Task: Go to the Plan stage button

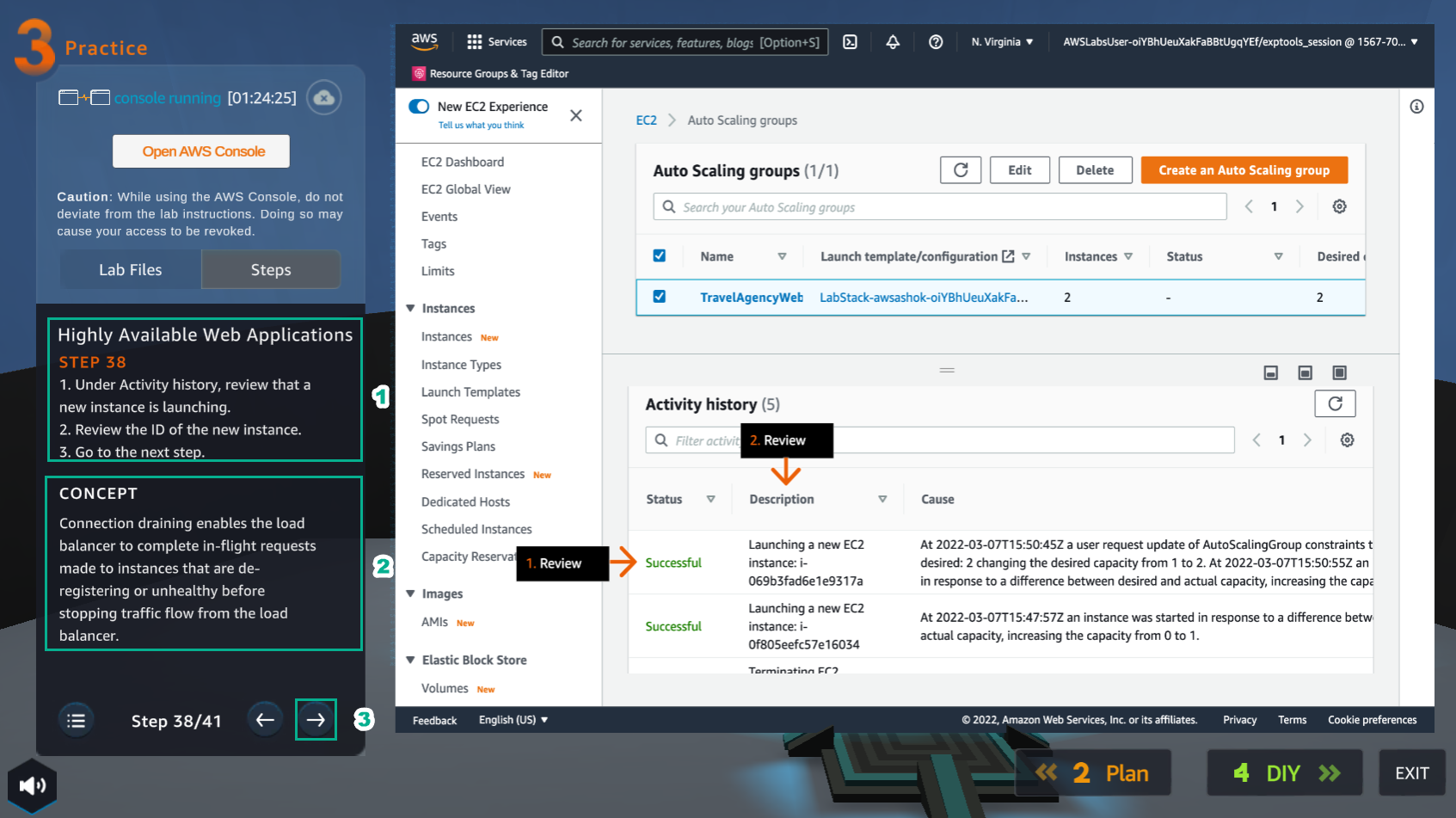Action: (1093, 772)
